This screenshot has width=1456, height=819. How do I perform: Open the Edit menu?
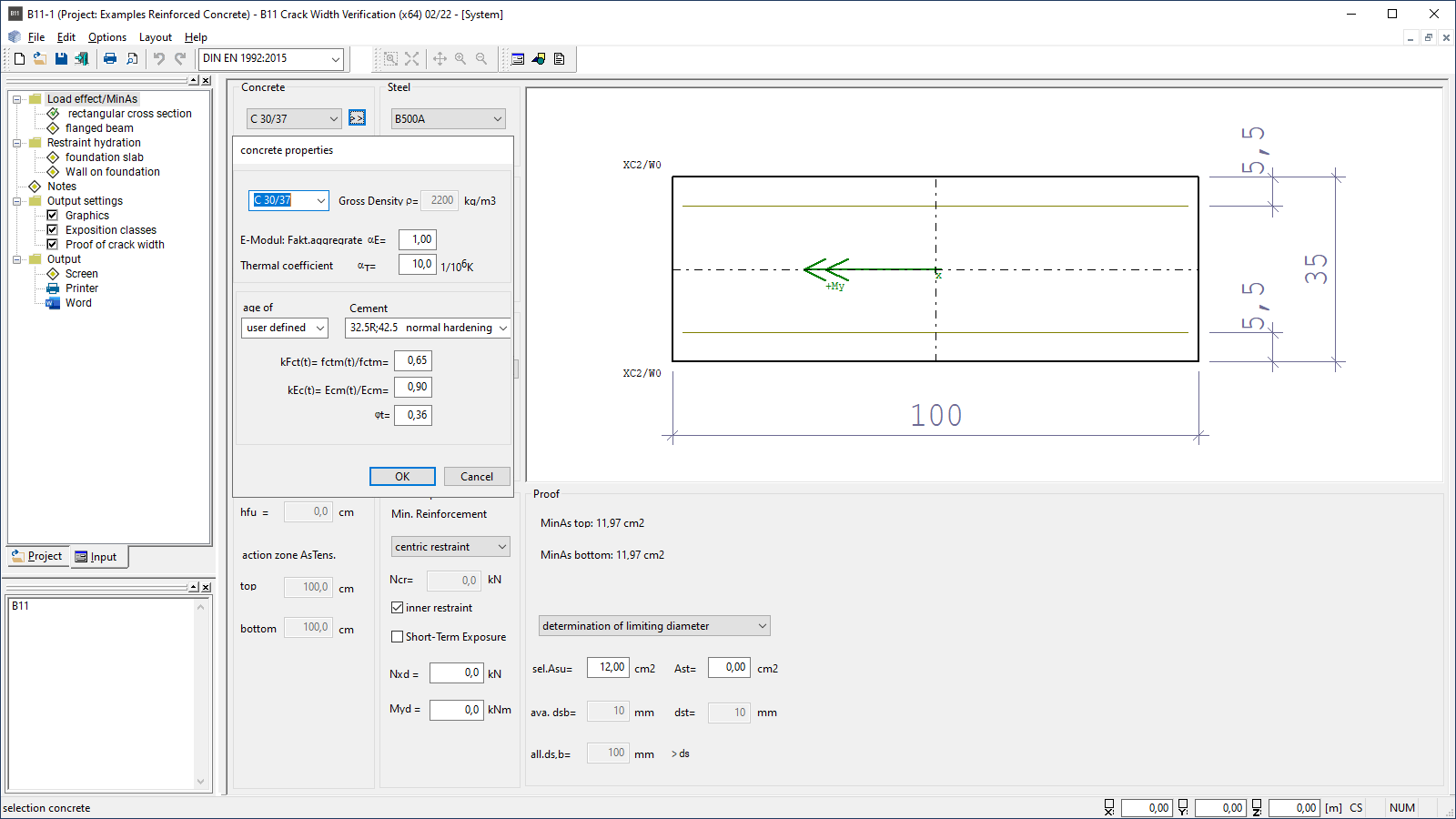pos(66,37)
